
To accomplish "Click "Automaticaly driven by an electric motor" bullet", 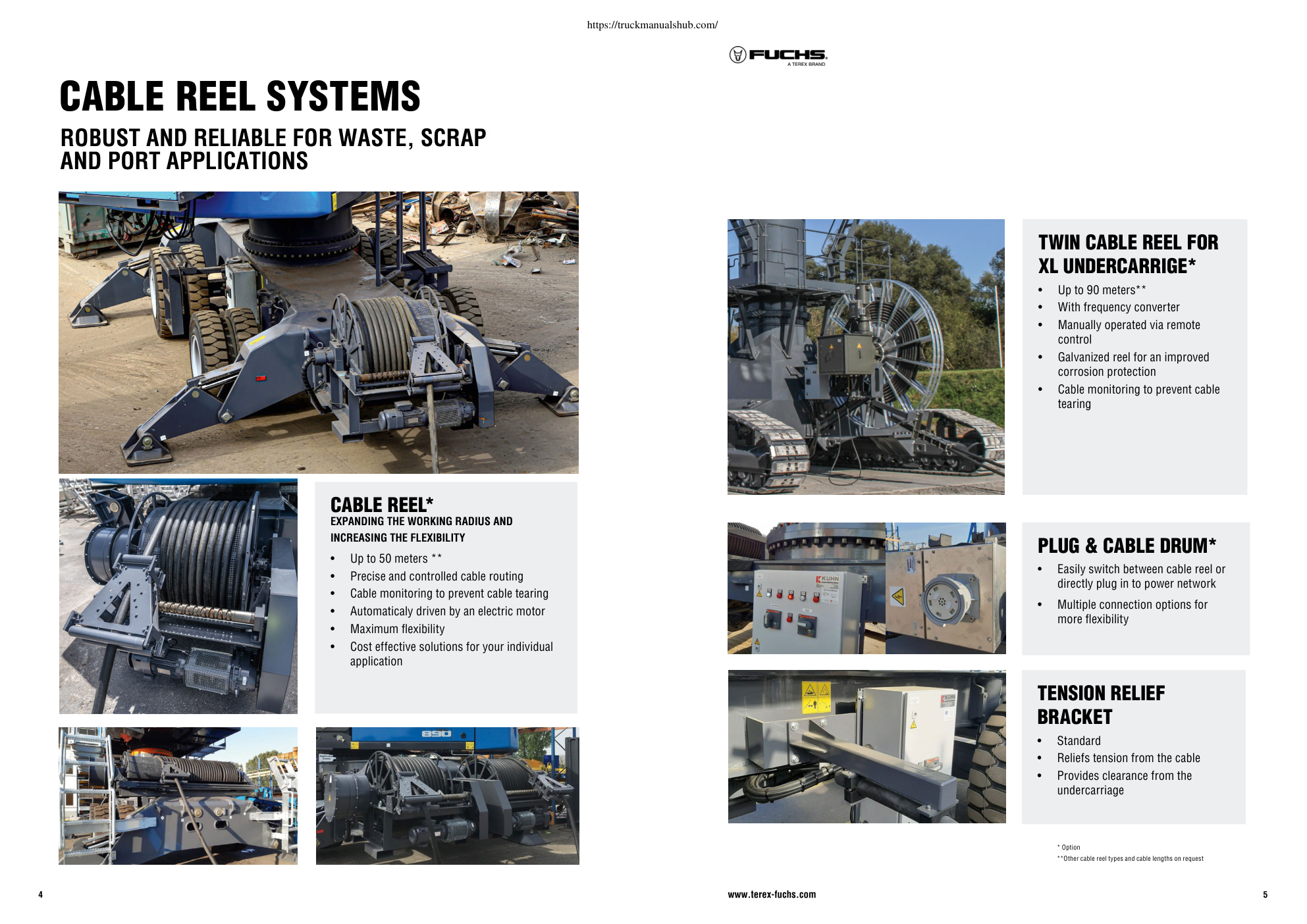I will (448, 611).
